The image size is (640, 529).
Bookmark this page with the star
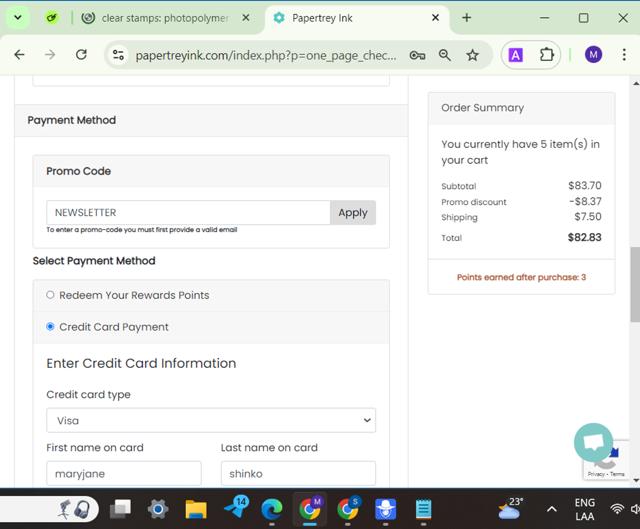click(472, 55)
